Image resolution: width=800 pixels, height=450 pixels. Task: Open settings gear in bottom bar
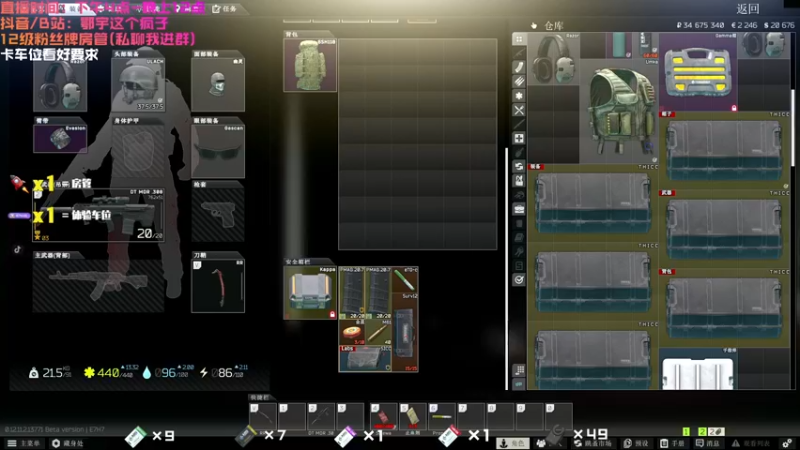point(787,443)
